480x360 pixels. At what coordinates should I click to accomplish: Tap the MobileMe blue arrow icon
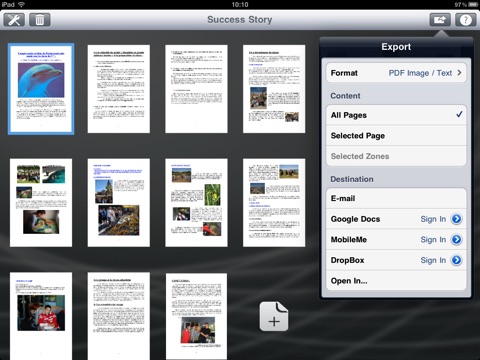point(456,239)
